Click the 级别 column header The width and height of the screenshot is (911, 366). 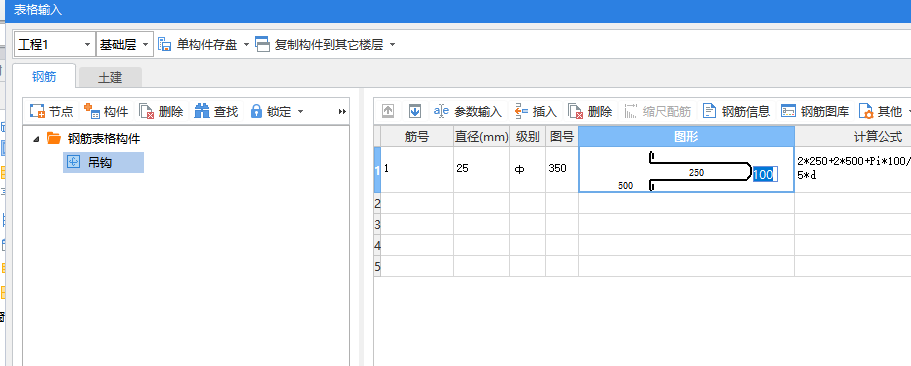528,137
